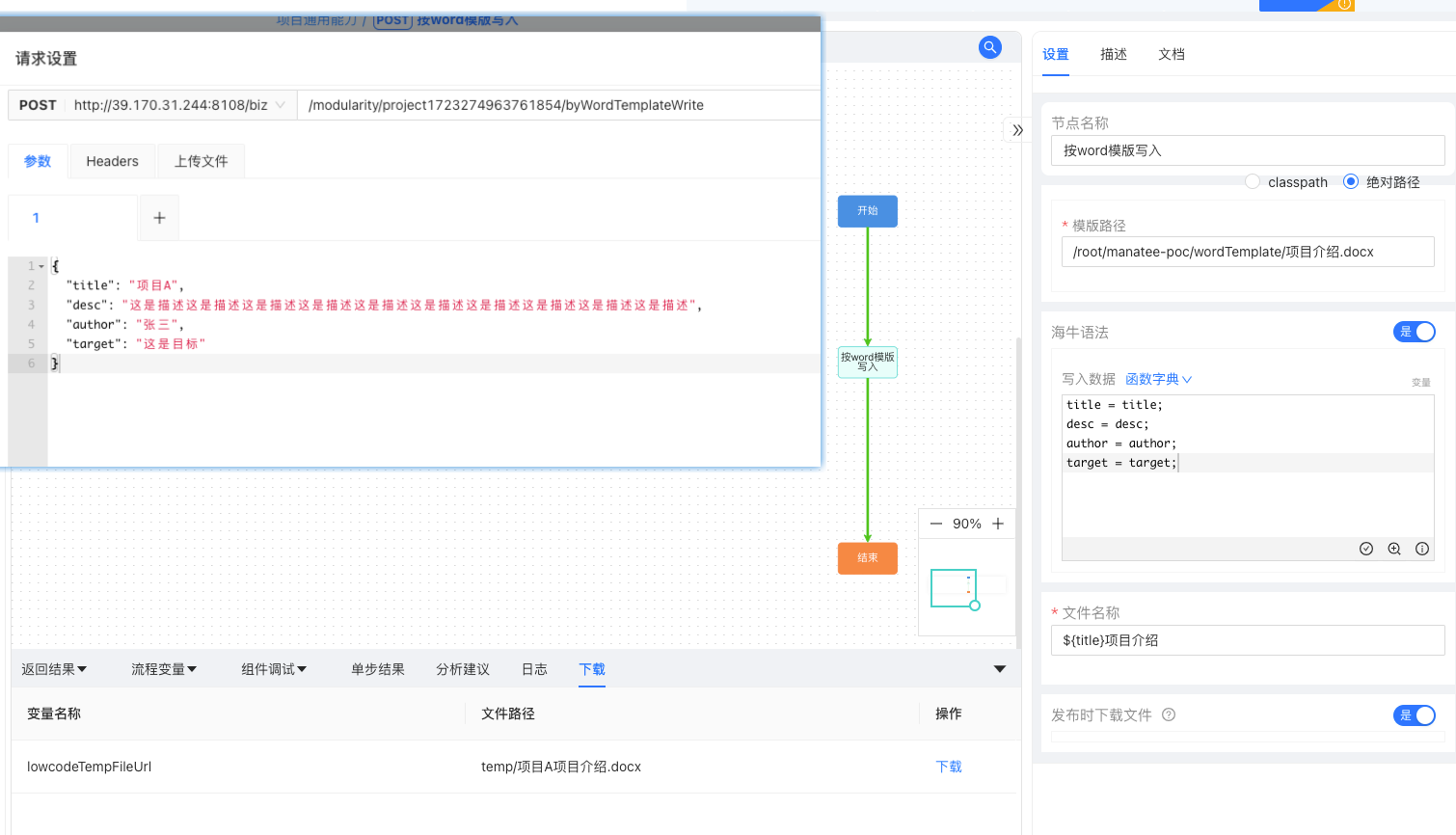
Task: Add a new parameter tab with plus
Action: [159, 218]
